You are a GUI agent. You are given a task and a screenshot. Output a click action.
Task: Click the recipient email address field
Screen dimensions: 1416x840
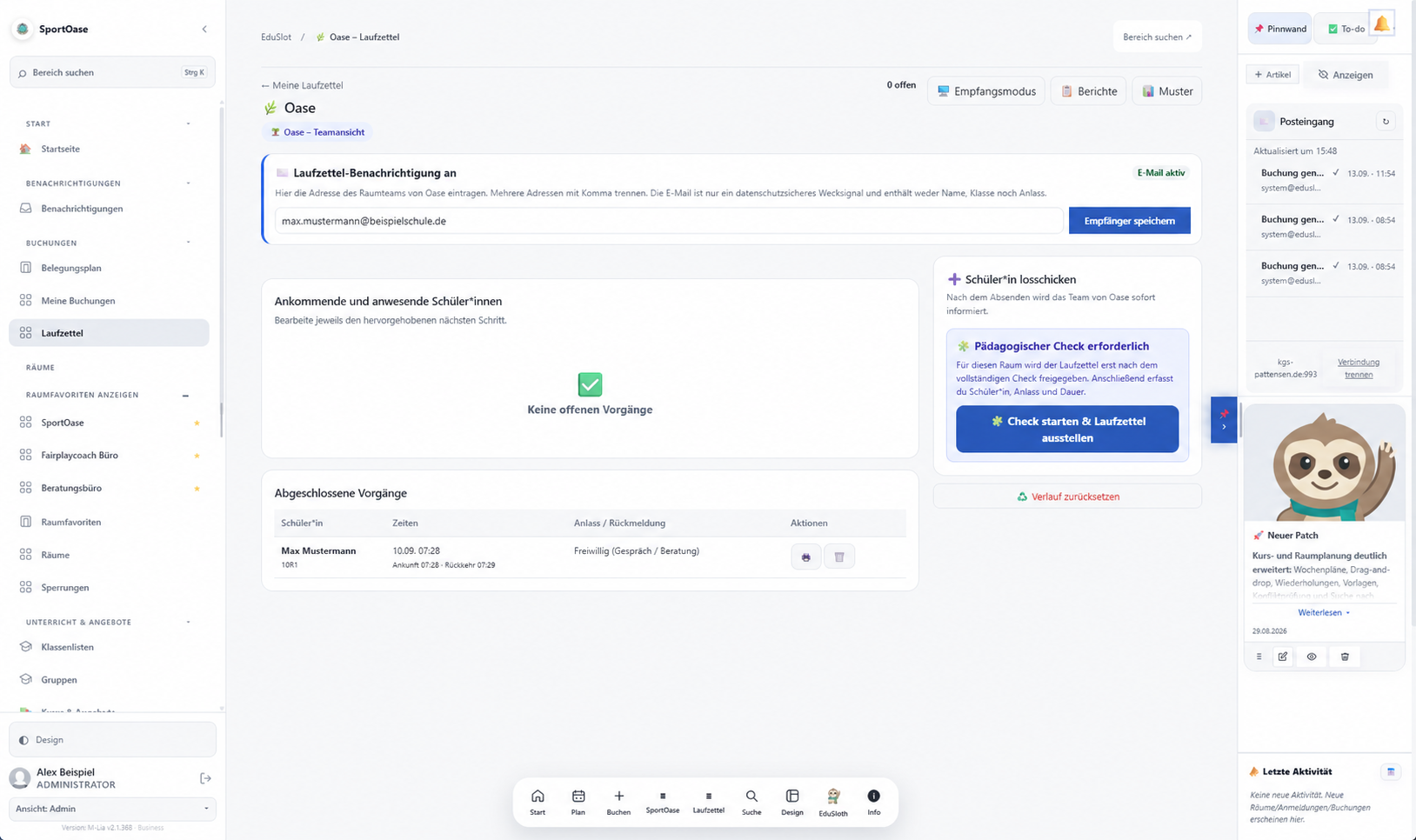[669, 221]
